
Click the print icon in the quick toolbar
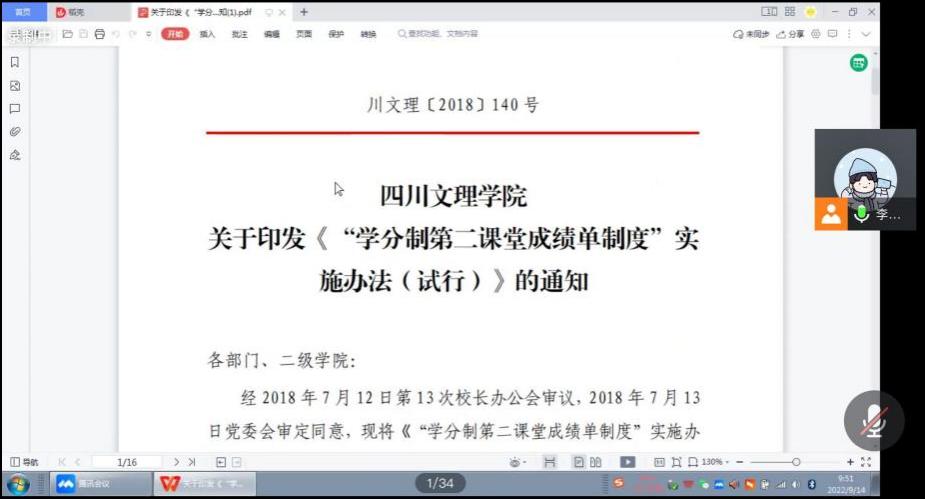pos(100,34)
